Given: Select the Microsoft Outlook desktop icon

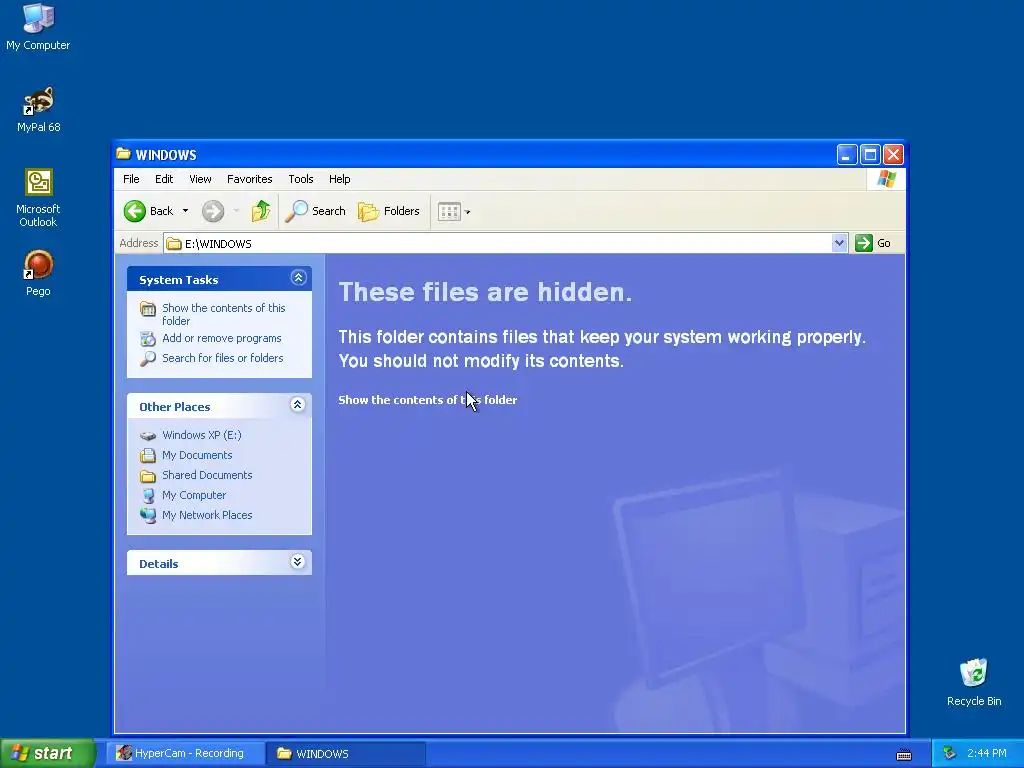Looking at the screenshot, I should point(38,198).
